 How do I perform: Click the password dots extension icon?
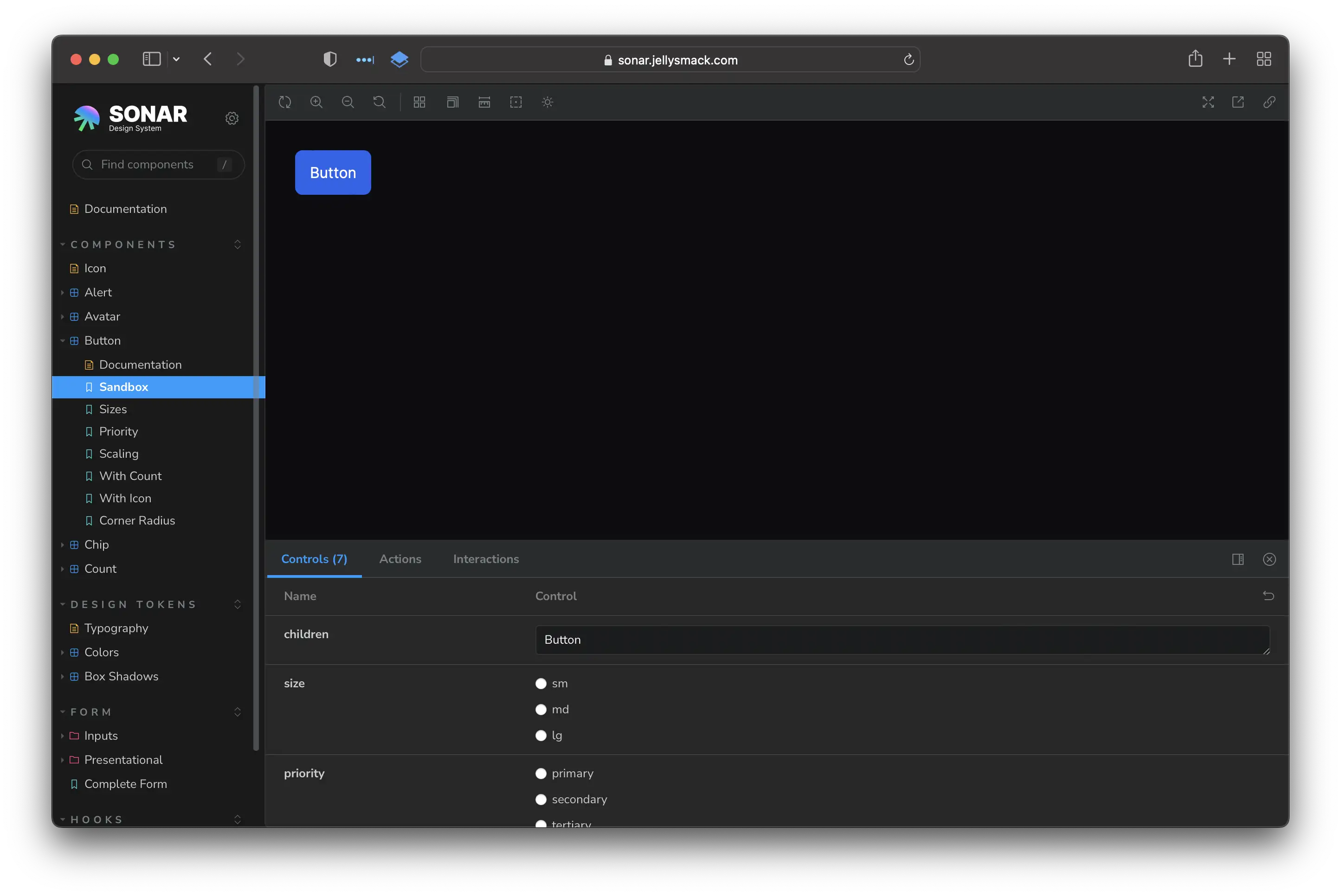(x=365, y=59)
